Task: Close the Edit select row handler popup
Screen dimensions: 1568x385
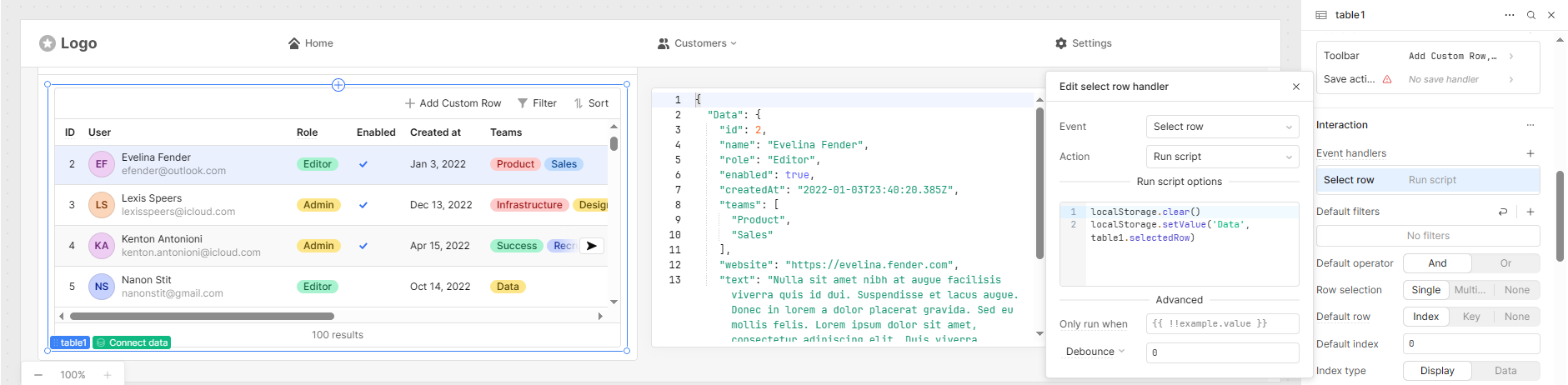Action: pyautogui.click(x=1296, y=87)
